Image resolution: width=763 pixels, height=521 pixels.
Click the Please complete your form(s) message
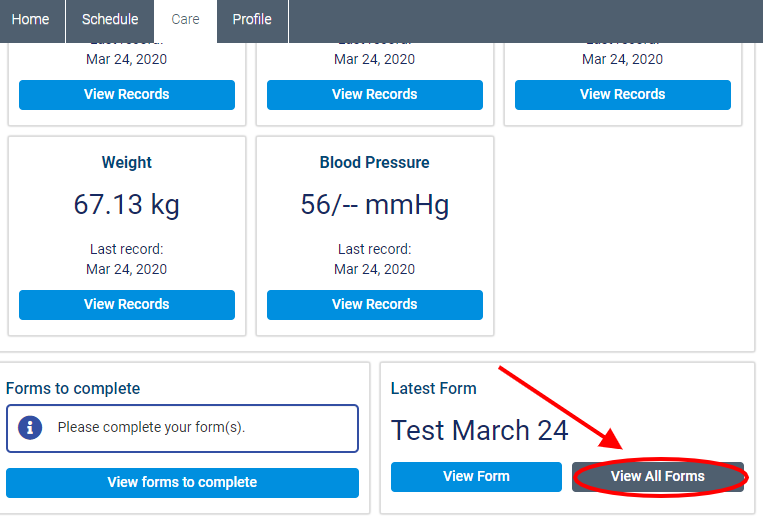[x=151, y=428]
